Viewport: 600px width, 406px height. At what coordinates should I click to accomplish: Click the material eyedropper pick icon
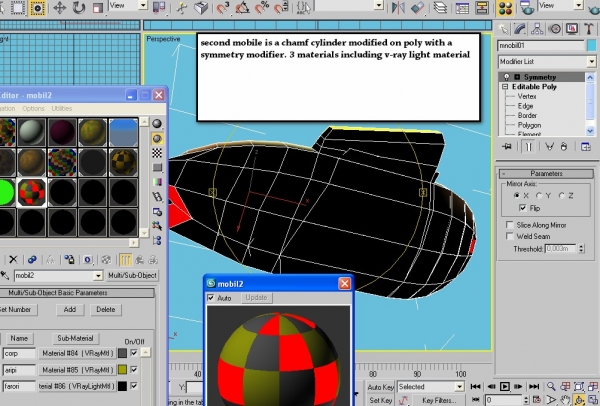tap(5, 275)
